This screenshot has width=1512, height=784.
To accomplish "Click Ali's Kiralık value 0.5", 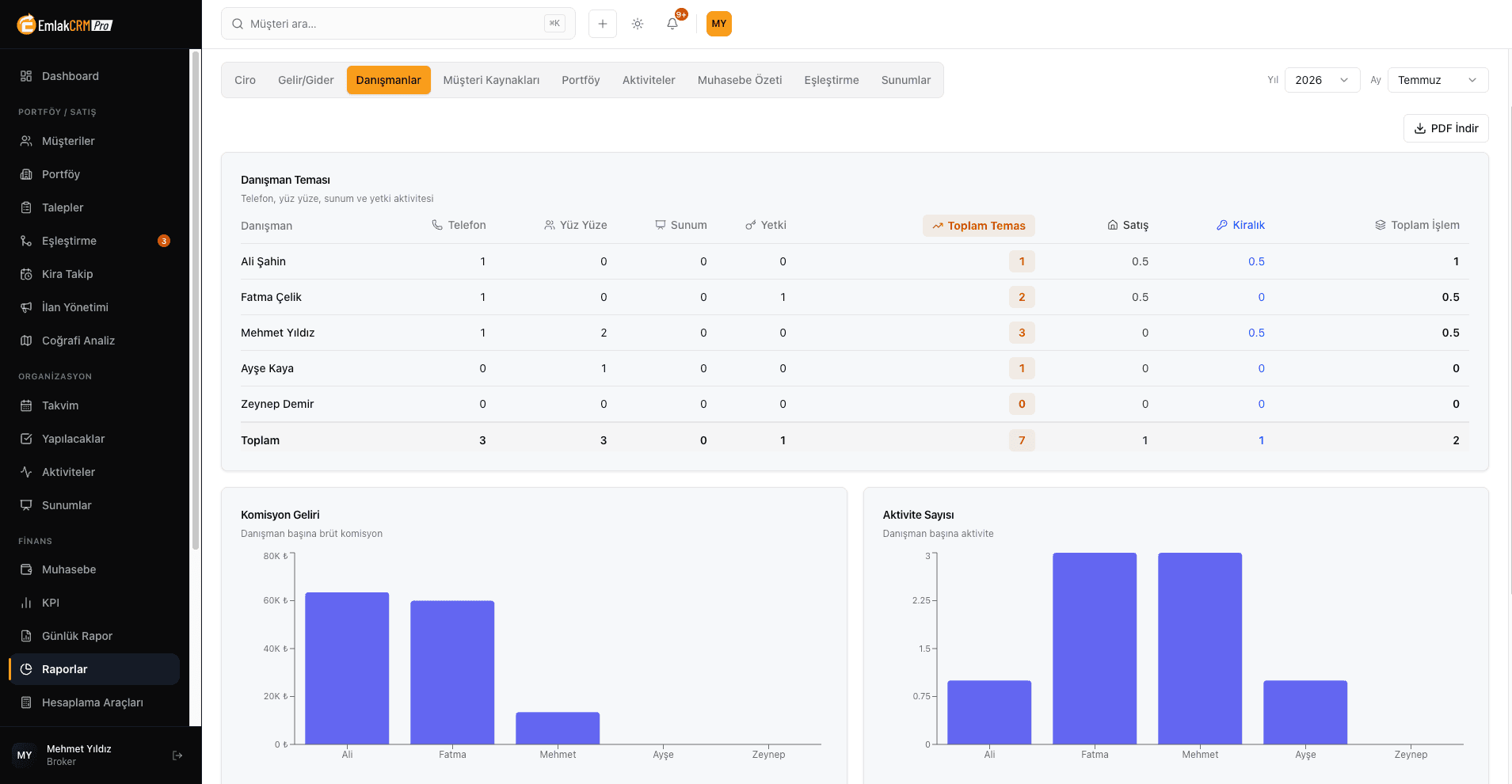I will tap(1256, 261).
